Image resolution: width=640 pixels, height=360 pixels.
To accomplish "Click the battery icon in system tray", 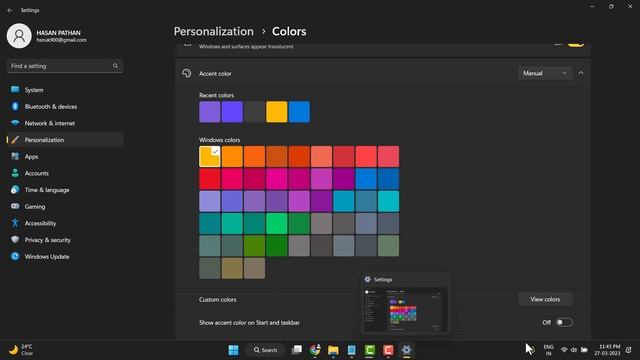I will point(584,350).
